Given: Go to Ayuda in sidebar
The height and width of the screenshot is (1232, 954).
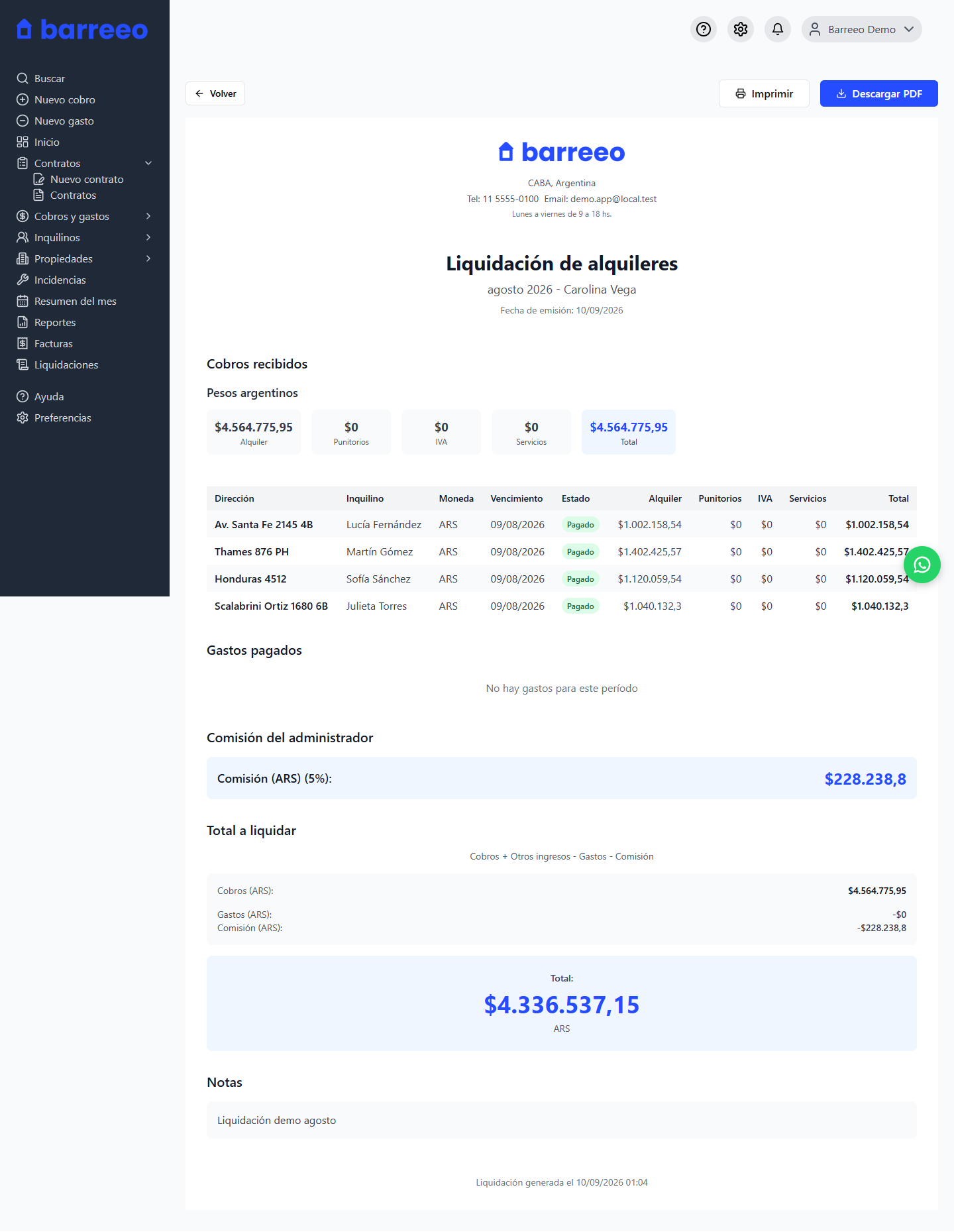Looking at the screenshot, I should (x=49, y=396).
